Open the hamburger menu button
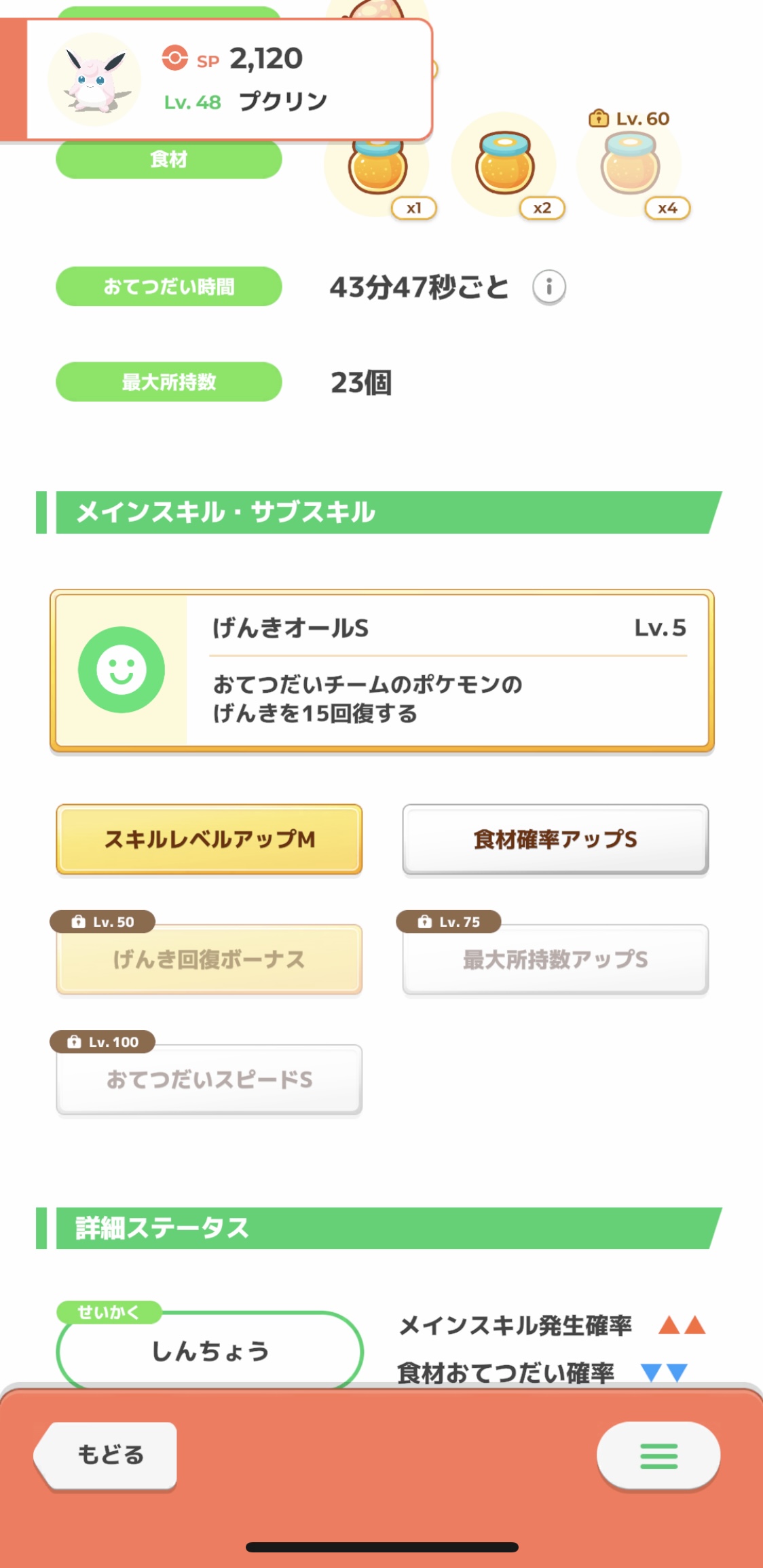The width and height of the screenshot is (763, 1568). pos(658,1455)
